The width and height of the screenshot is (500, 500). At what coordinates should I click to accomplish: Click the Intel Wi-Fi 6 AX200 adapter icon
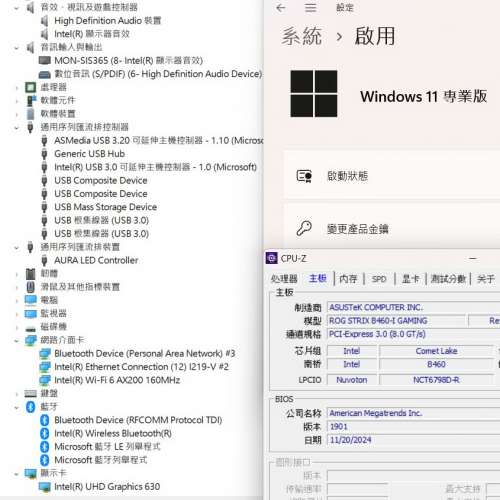pyautogui.click(x=45, y=380)
